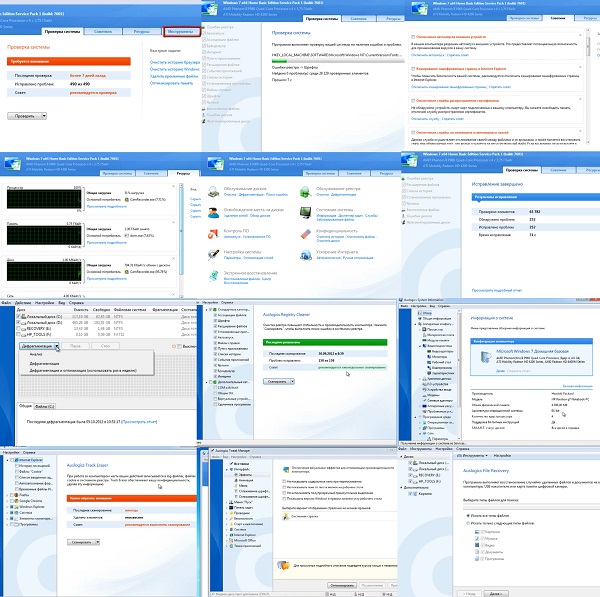Open the Сканировать dropdown arrow in Track Eraser
The image size is (600, 597).
pos(97,542)
